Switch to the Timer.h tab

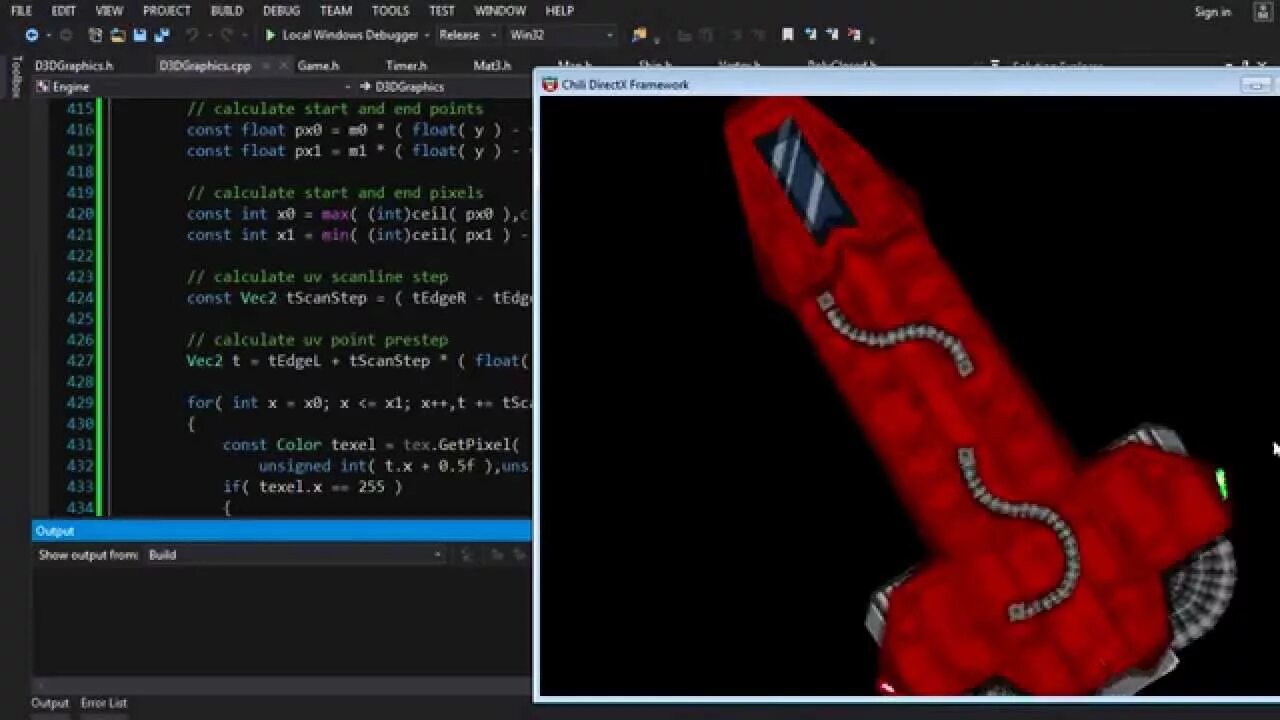[x=406, y=66]
